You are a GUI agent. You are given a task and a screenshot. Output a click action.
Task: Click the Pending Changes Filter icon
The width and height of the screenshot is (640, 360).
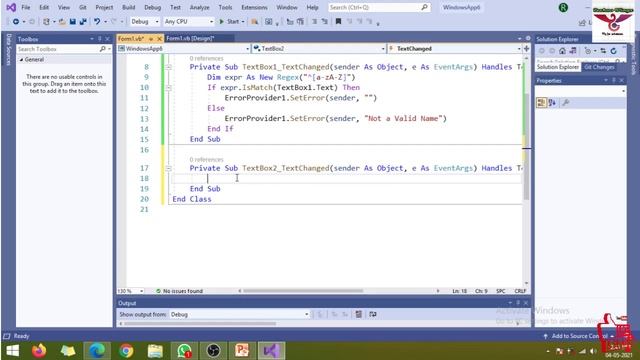588,51
